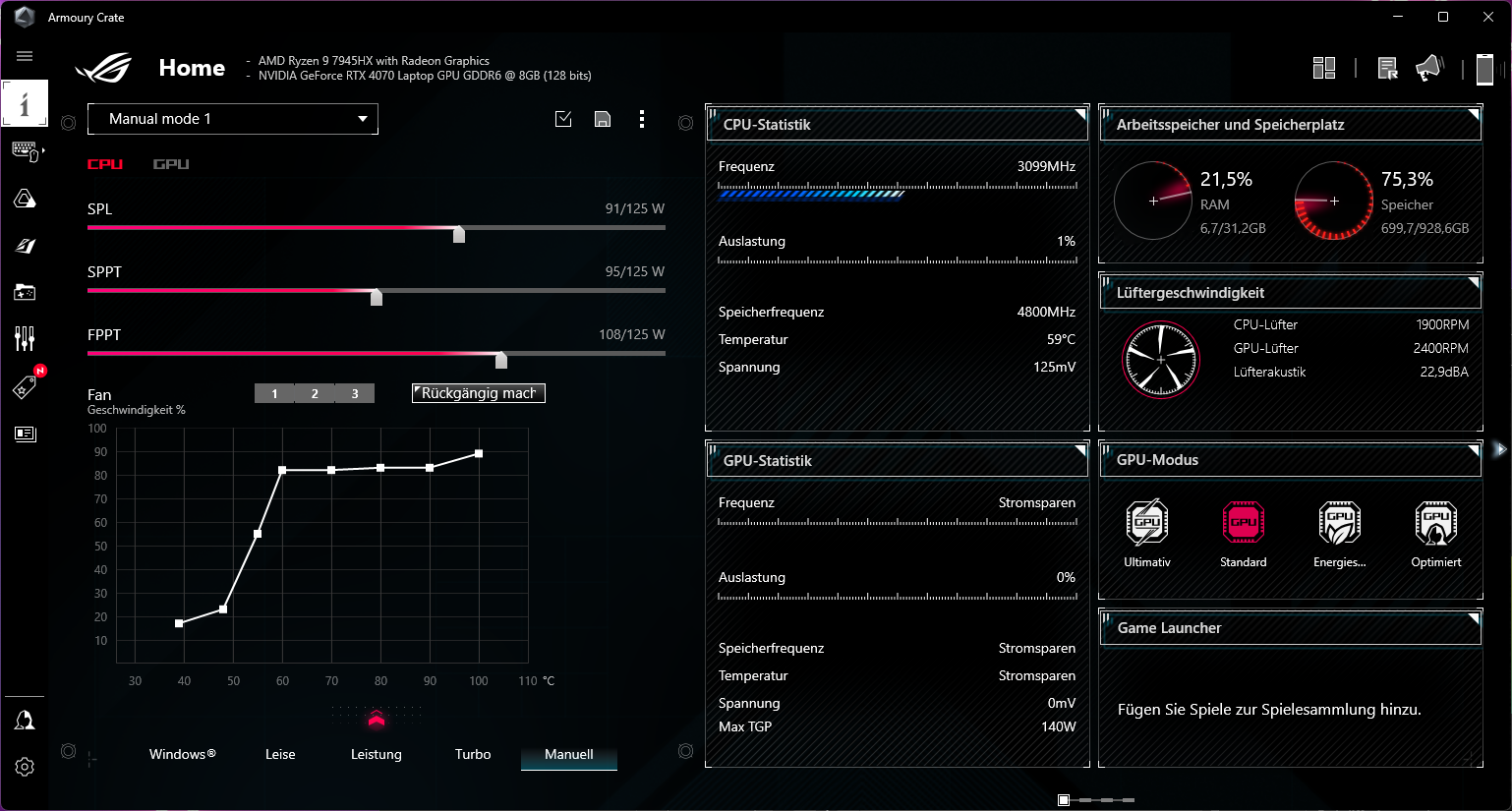Click the Speicher storage gauge
Viewport: 1512px width, 811px height.
[x=1334, y=201]
